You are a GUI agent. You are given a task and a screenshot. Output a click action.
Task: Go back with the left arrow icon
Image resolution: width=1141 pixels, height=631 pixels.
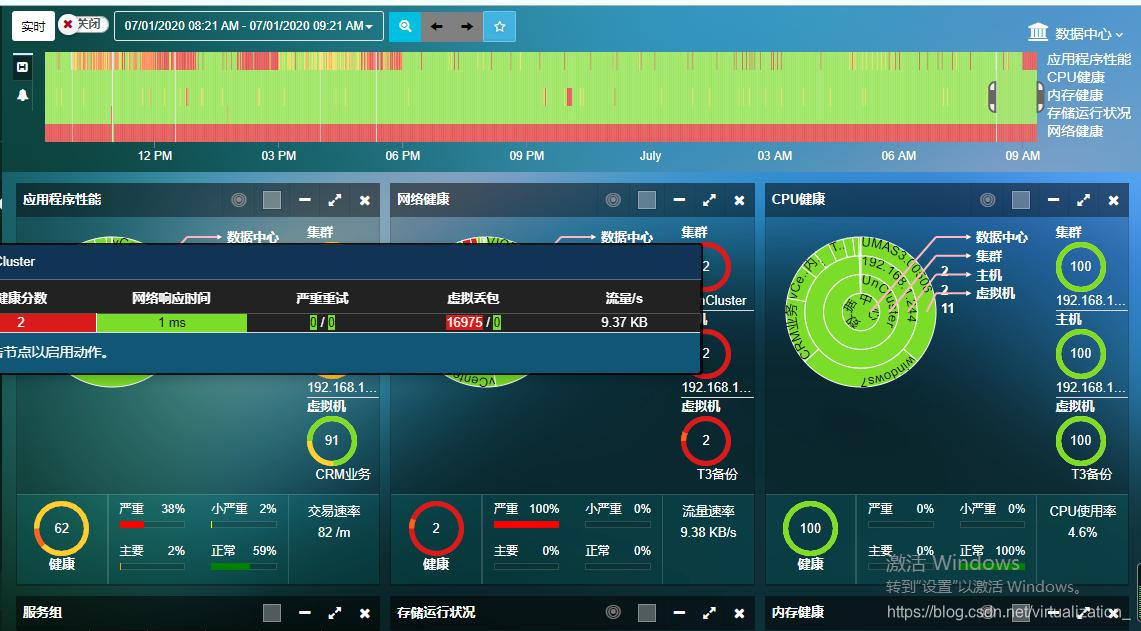click(437, 26)
